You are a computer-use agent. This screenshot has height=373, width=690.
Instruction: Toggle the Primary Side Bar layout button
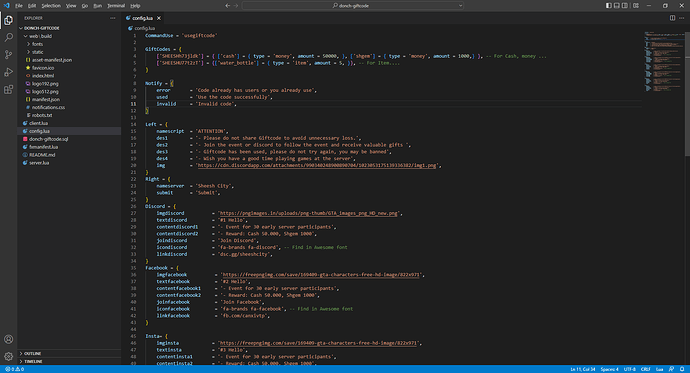click(x=609, y=6)
